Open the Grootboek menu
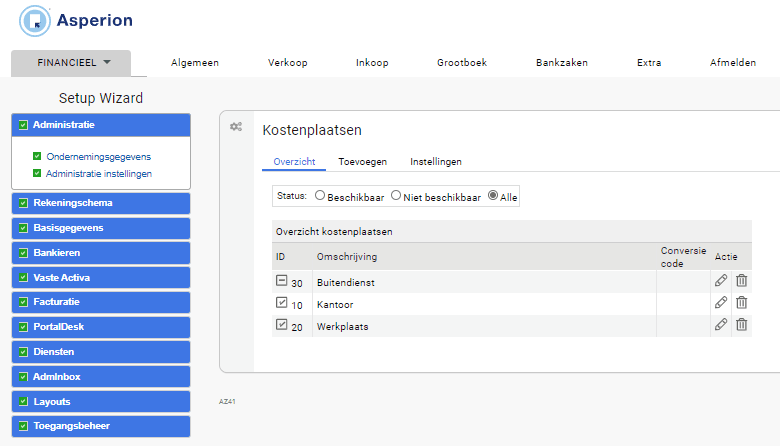780x446 pixels. point(462,63)
